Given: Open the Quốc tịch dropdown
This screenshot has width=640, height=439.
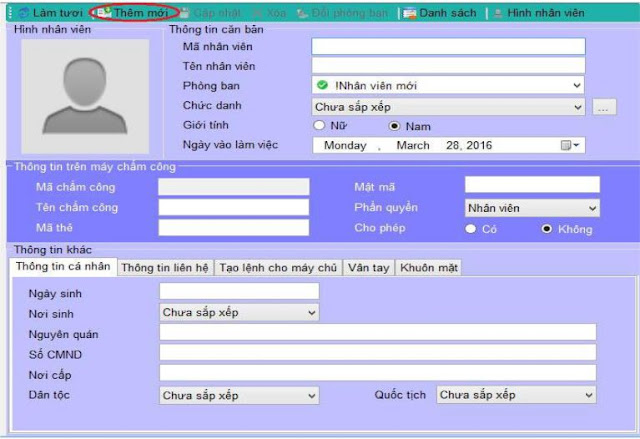Looking at the screenshot, I should (589, 395).
